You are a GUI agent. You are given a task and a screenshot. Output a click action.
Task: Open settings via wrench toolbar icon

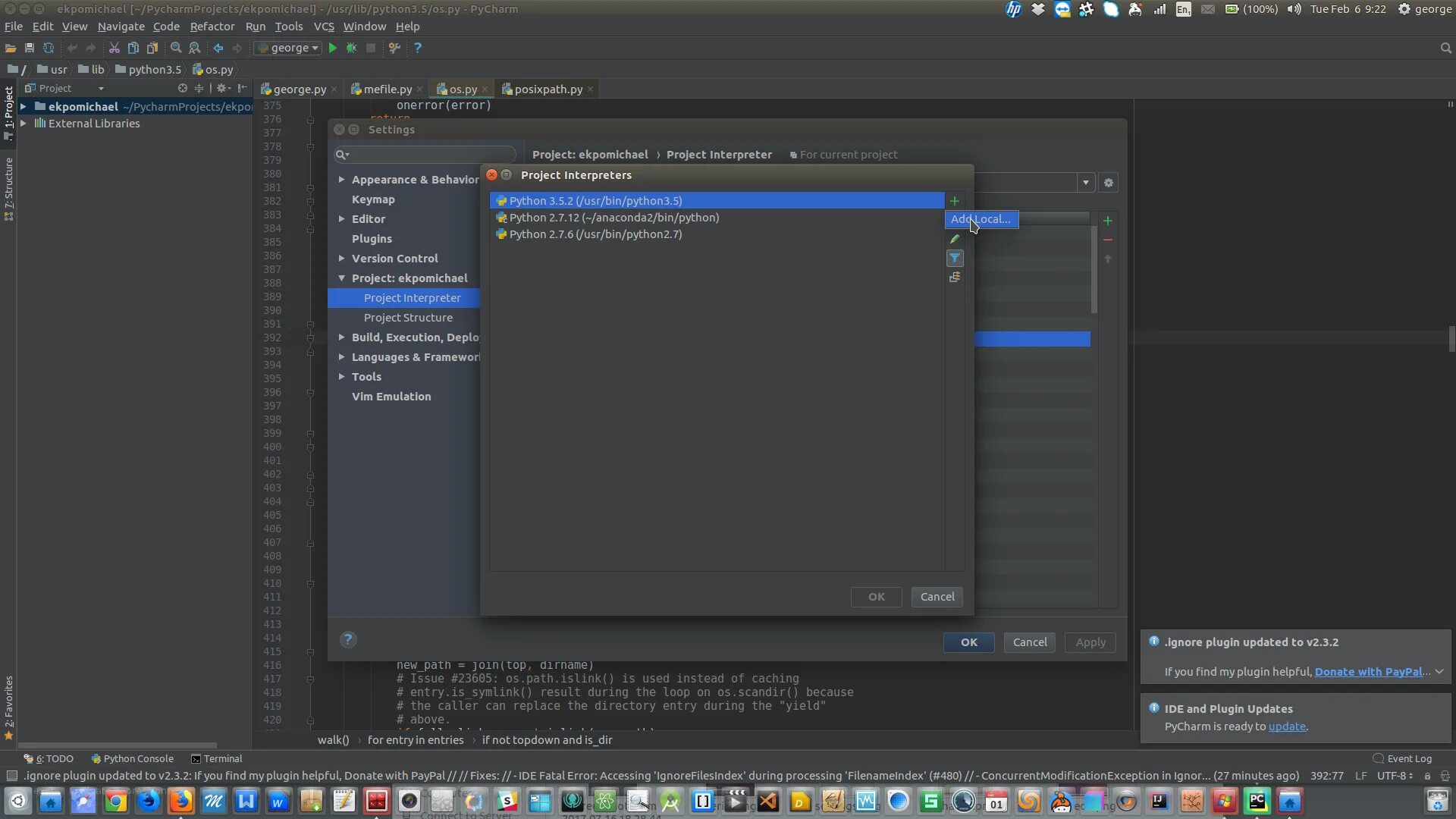pyautogui.click(x=394, y=48)
